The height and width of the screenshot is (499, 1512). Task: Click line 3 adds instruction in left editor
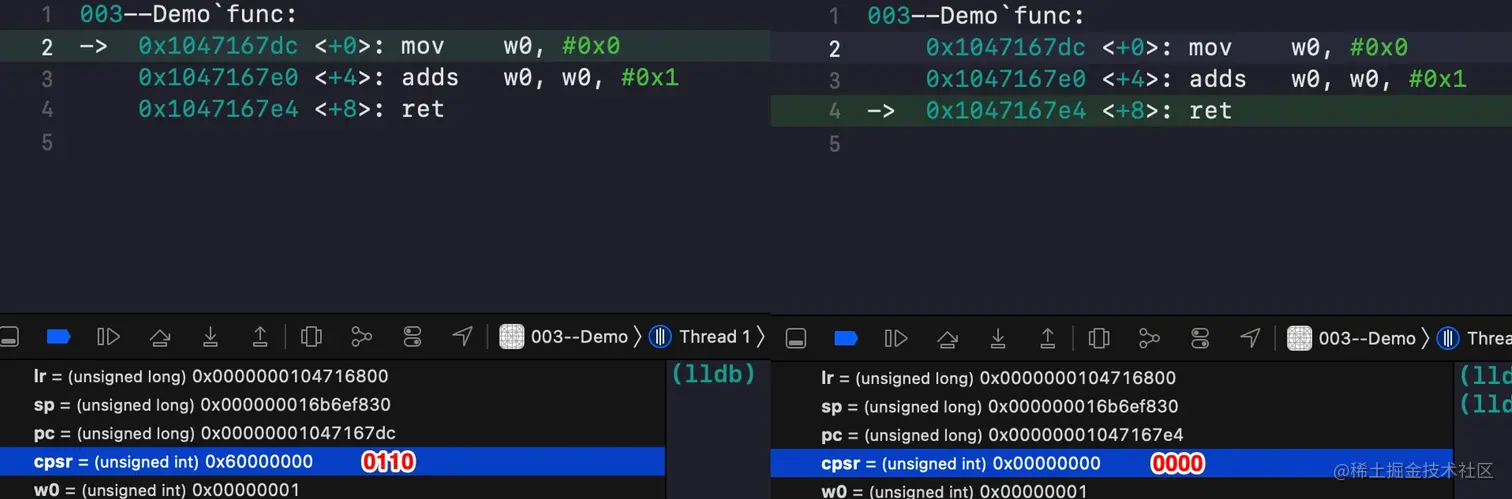pos(408,78)
